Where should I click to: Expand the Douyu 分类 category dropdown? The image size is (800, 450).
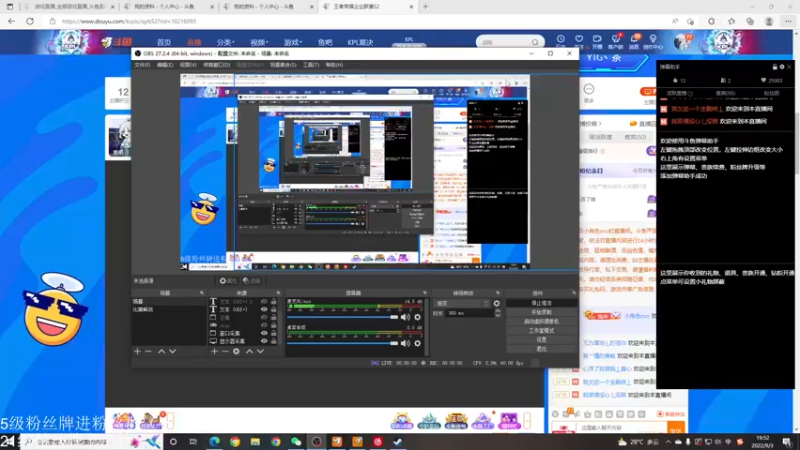click(225, 42)
